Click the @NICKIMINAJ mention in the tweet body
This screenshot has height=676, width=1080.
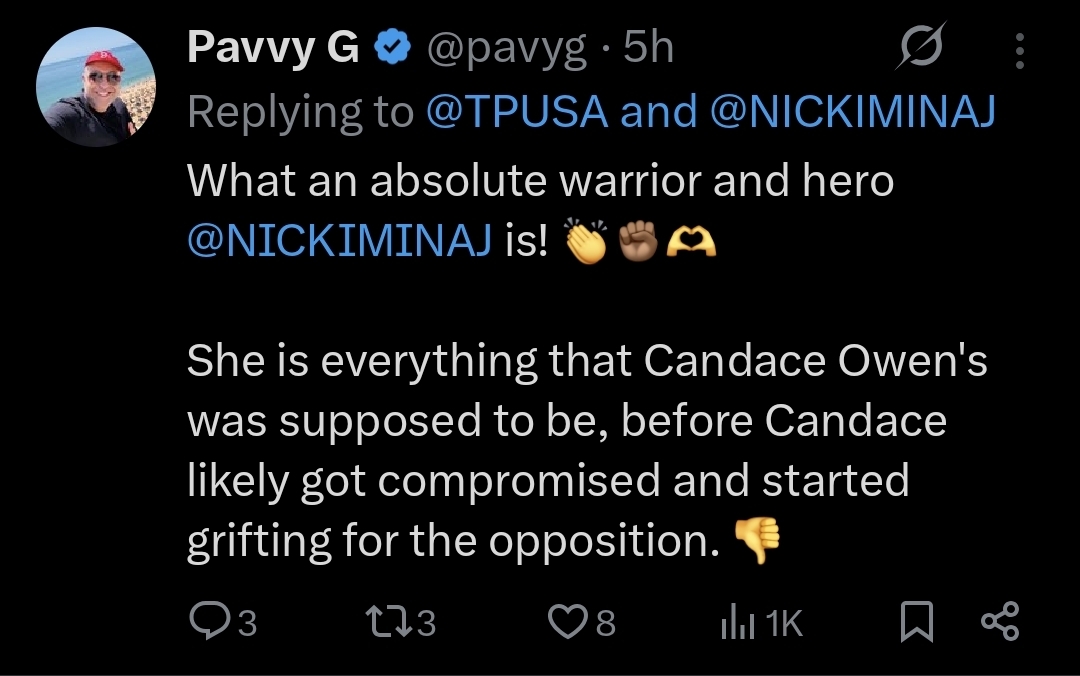click(339, 244)
